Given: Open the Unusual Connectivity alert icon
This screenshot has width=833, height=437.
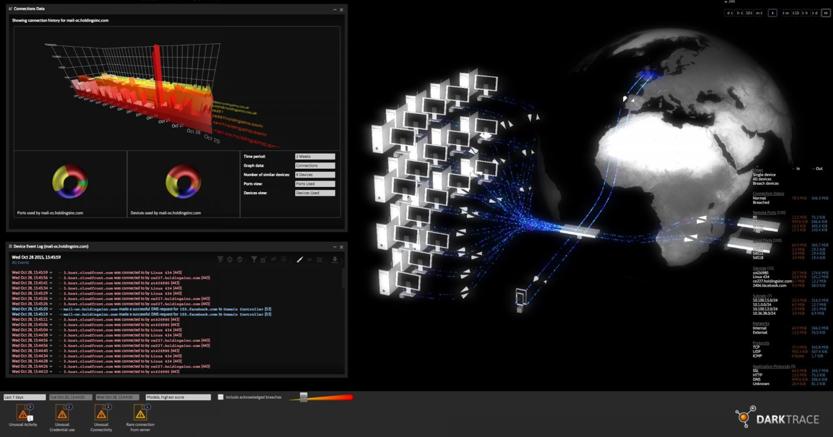Looking at the screenshot, I should [x=101, y=413].
